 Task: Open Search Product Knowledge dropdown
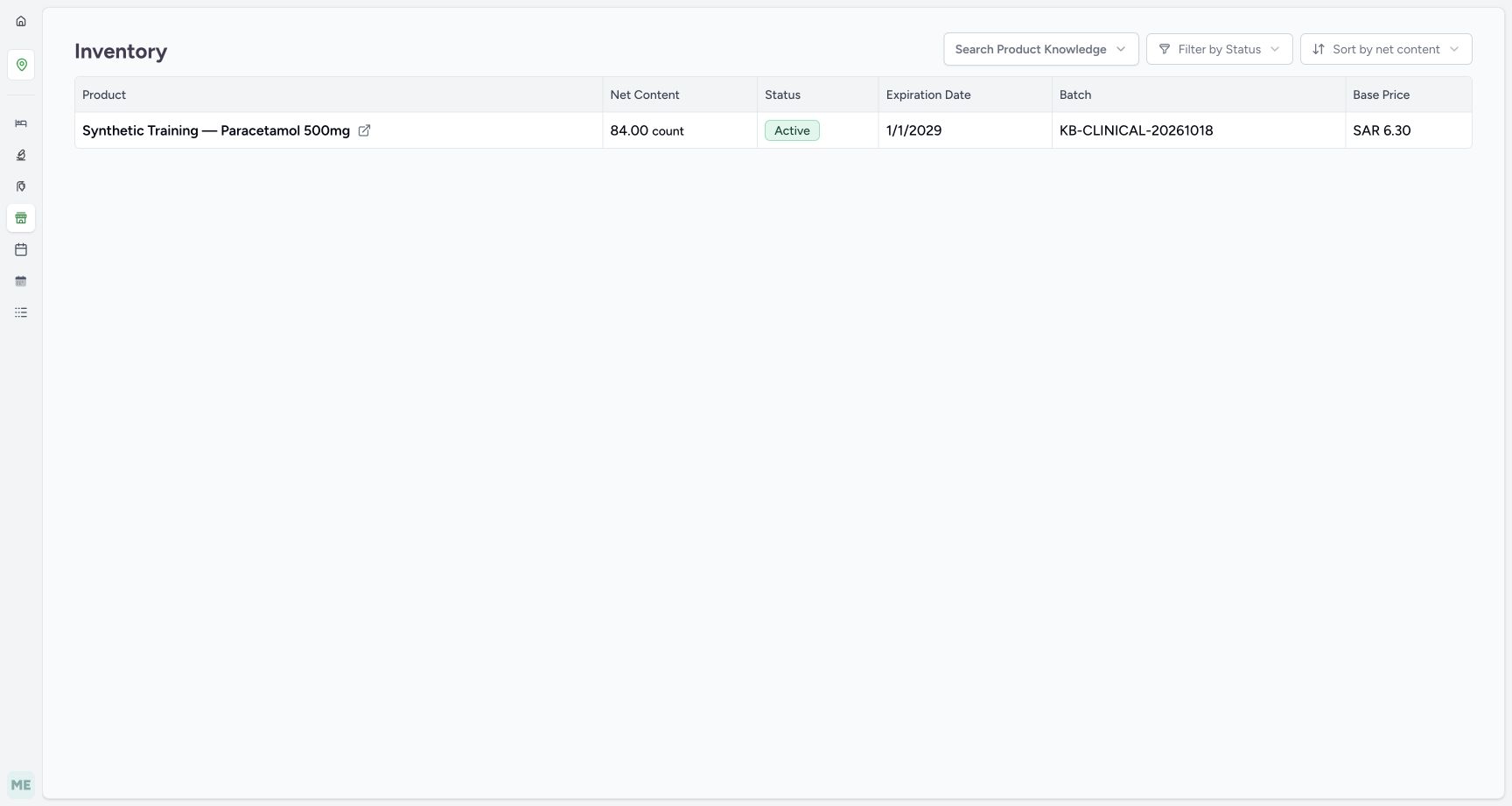click(1040, 49)
